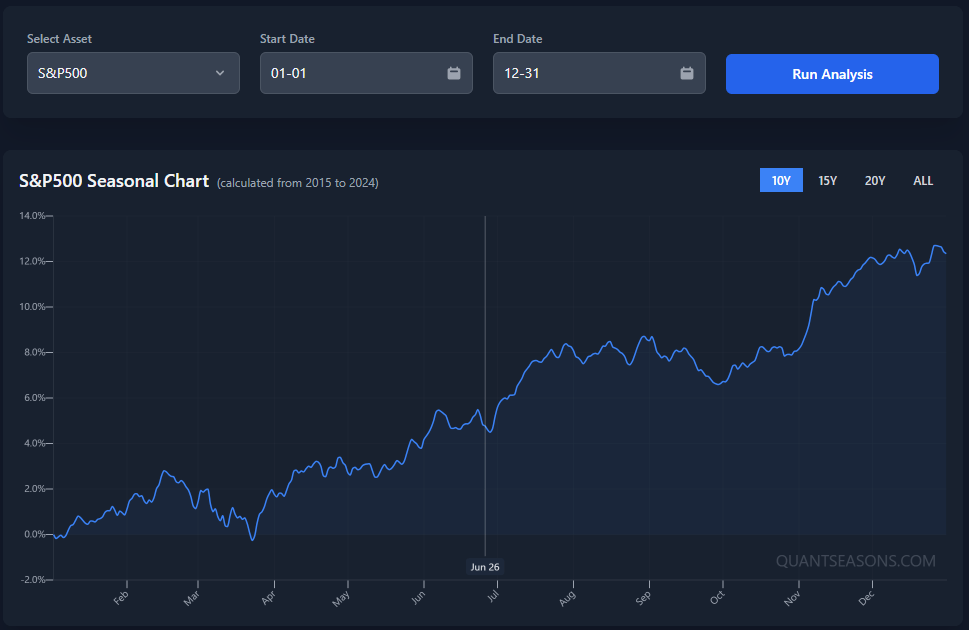Click the 'calculated from 2015 to 2024' text
969x630 pixels.
298,183
